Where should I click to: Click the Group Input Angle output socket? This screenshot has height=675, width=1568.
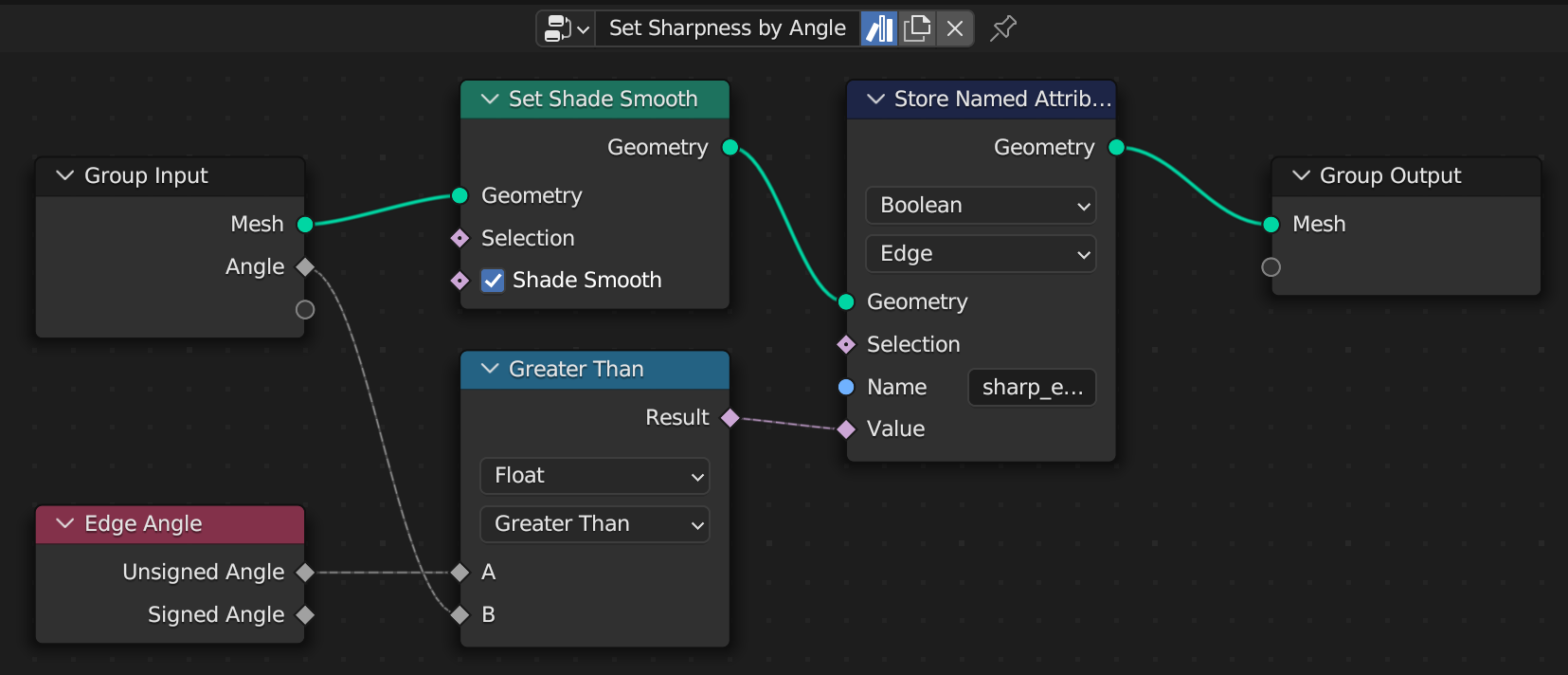point(305,267)
